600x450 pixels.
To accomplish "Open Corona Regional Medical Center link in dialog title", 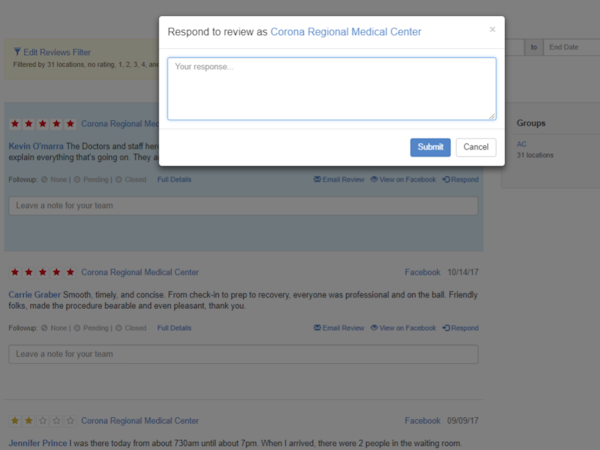I will [x=346, y=32].
